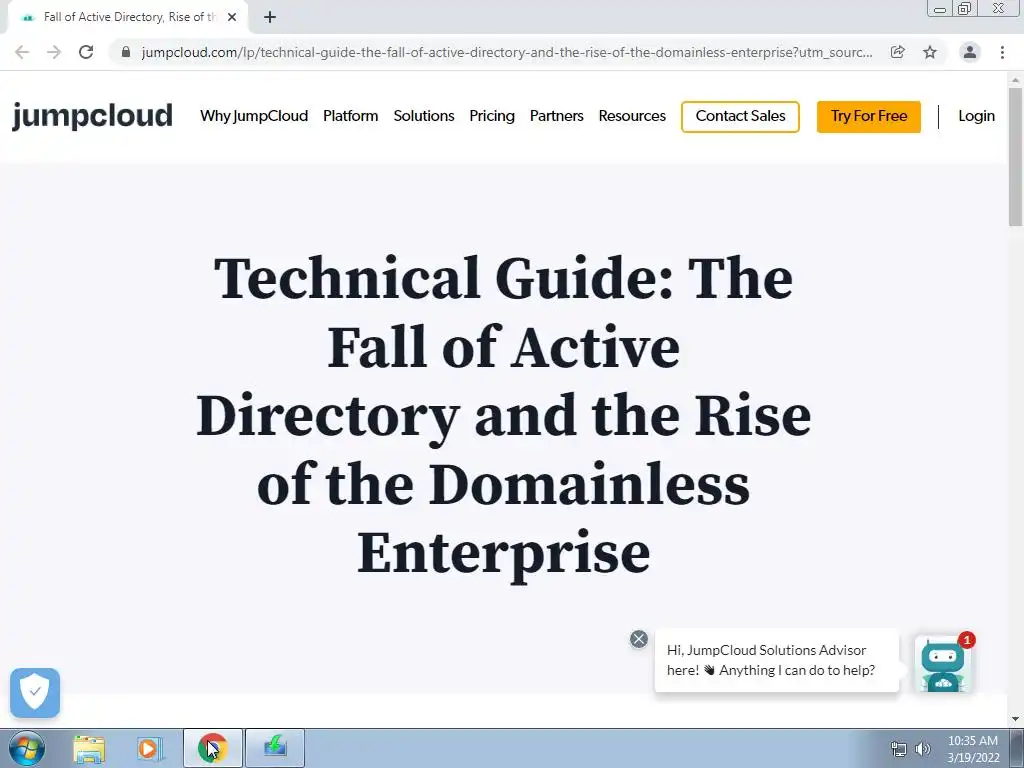Image resolution: width=1024 pixels, height=768 pixels.
Task: Click the Try For Free button
Action: tap(869, 117)
